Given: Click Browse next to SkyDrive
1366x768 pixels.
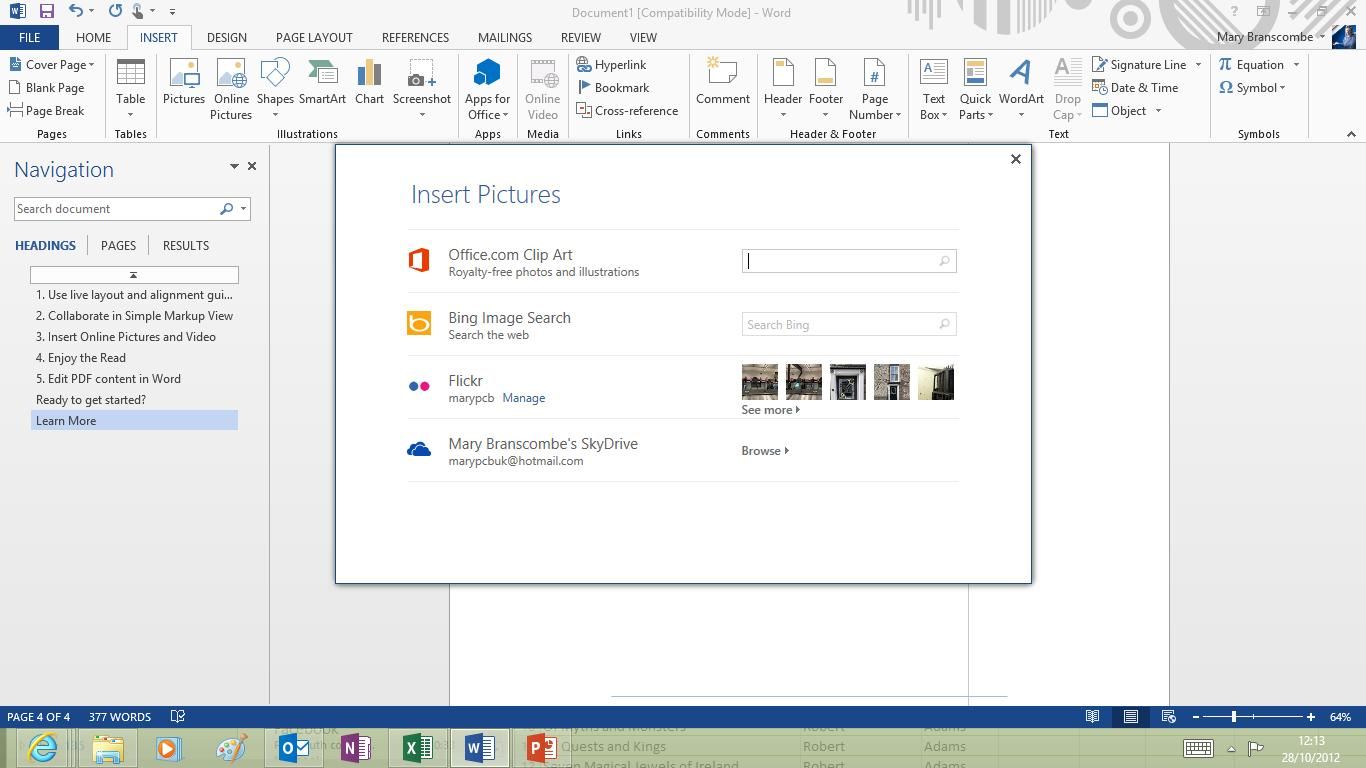Looking at the screenshot, I should [x=763, y=450].
